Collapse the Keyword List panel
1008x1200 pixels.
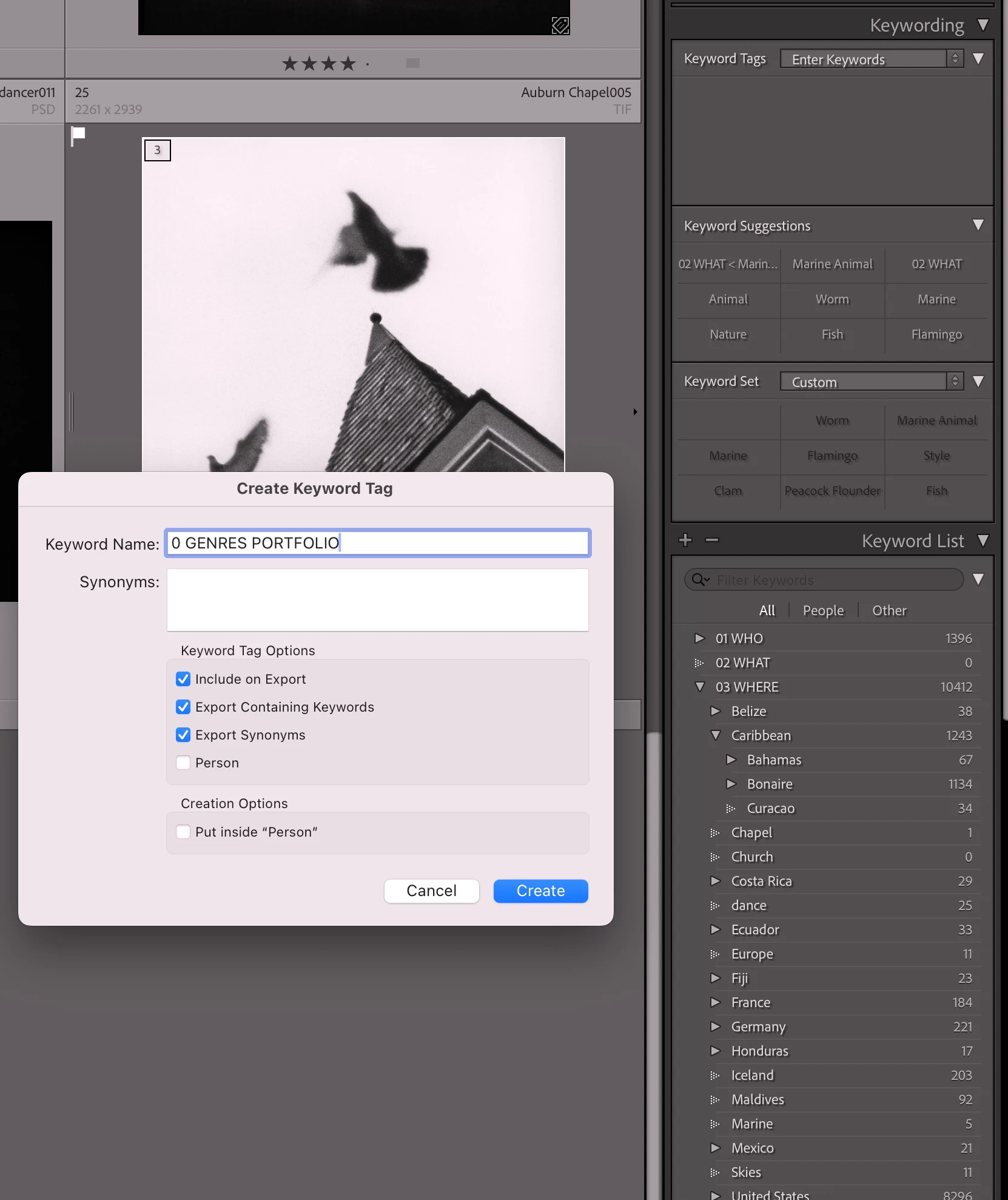click(x=983, y=541)
